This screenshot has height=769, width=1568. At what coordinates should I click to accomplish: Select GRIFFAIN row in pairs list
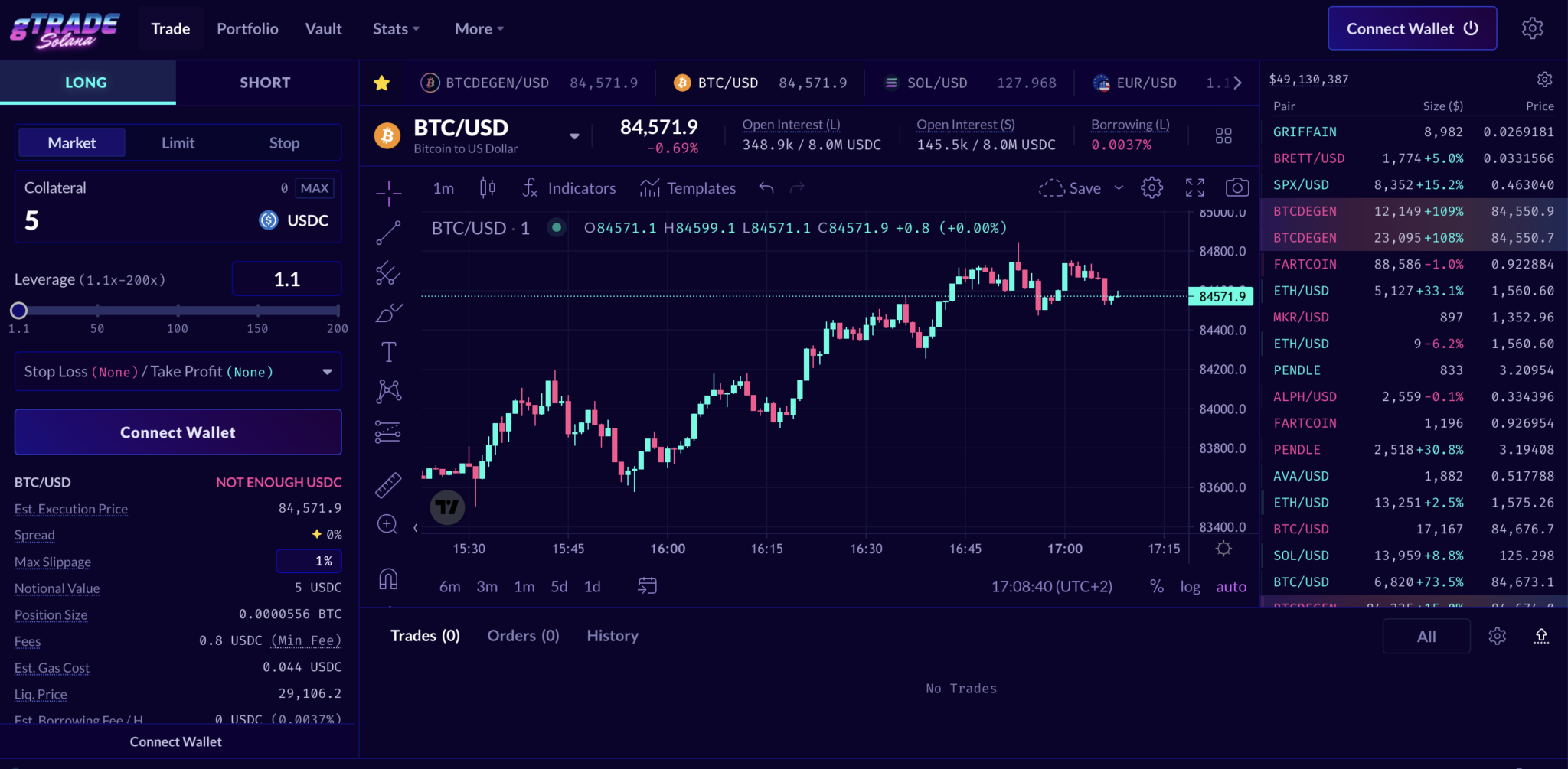(1413, 132)
